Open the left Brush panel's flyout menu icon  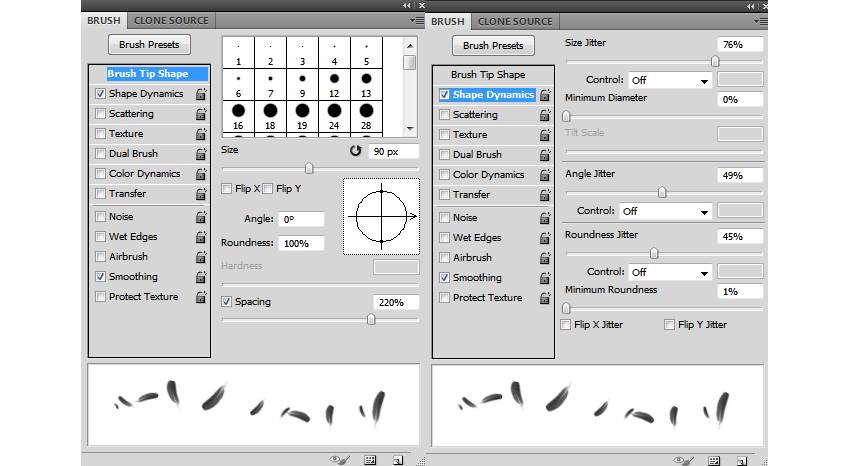[414, 20]
